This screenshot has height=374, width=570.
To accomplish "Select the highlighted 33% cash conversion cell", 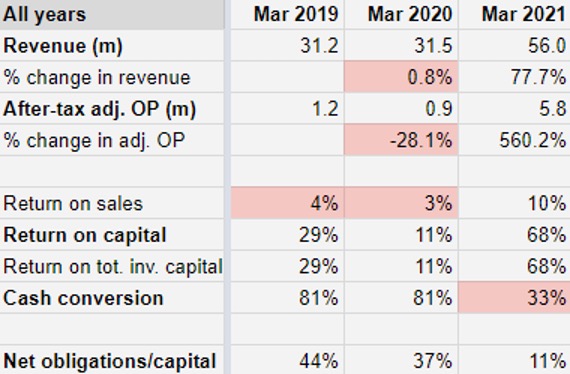I will [x=514, y=298].
